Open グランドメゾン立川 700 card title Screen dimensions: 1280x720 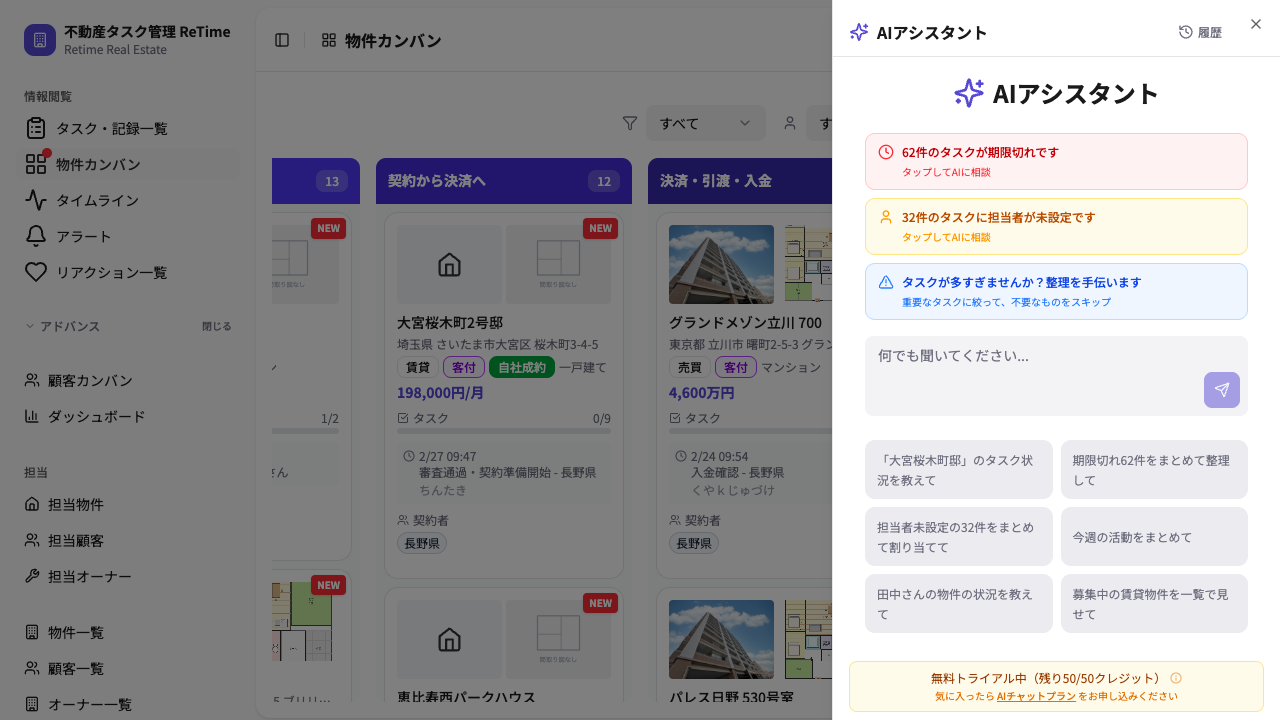coord(745,322)
